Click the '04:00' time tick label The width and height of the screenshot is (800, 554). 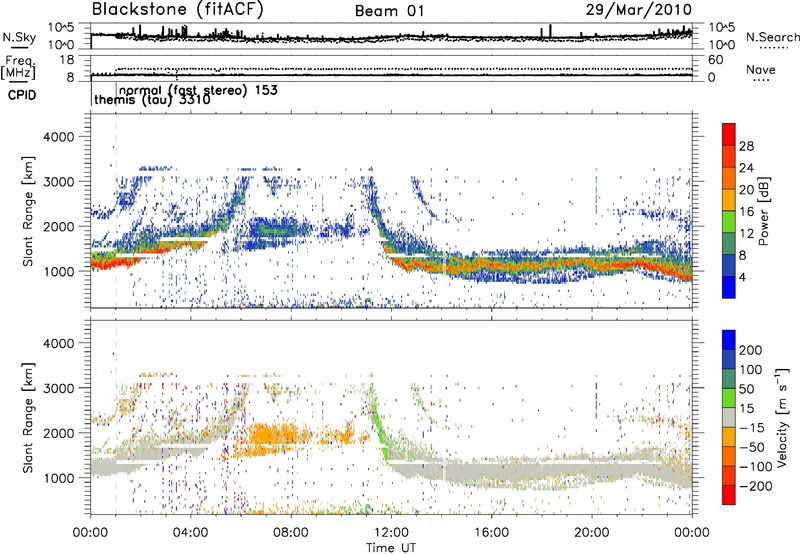[191, 533]
